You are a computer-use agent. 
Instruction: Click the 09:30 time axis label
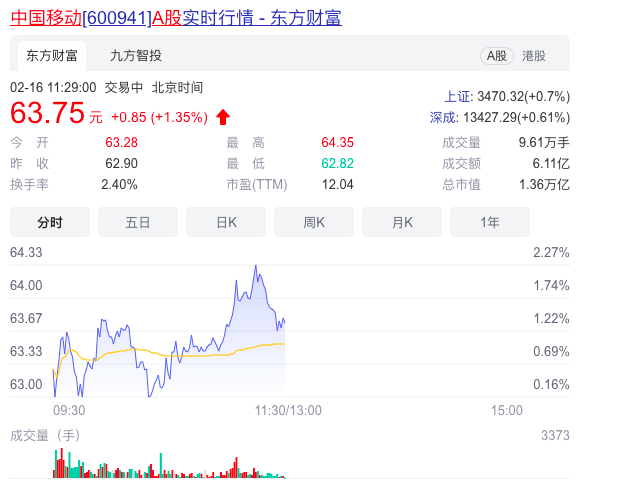pos(69,411)
